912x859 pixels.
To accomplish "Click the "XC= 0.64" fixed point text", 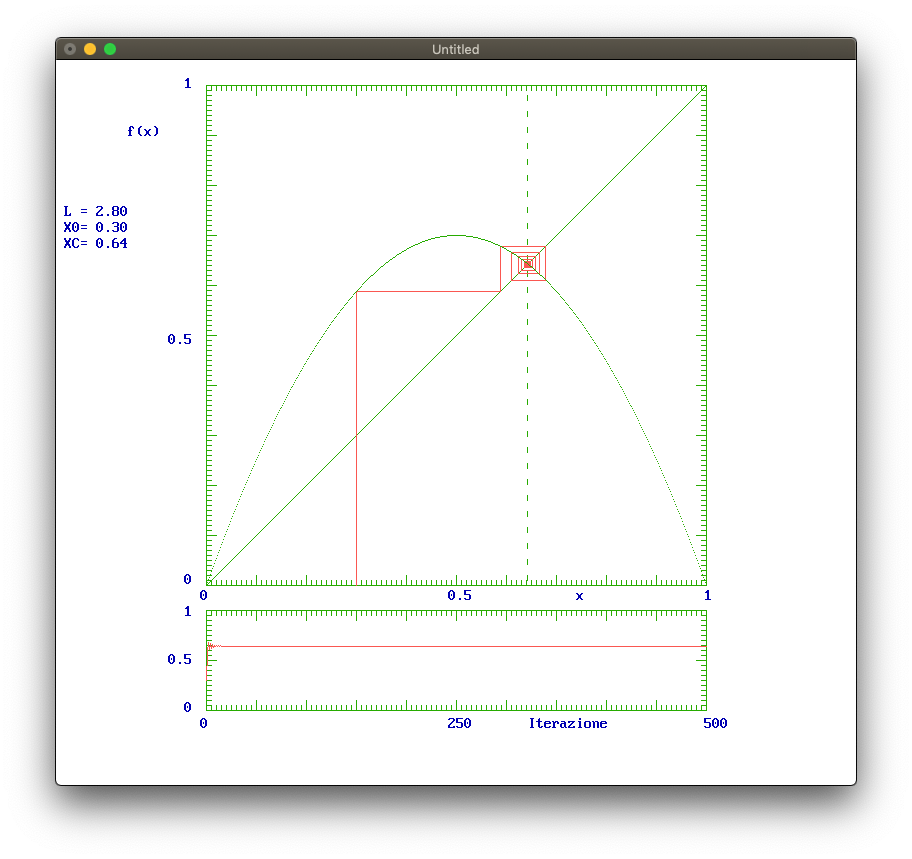I will (95, 243).
